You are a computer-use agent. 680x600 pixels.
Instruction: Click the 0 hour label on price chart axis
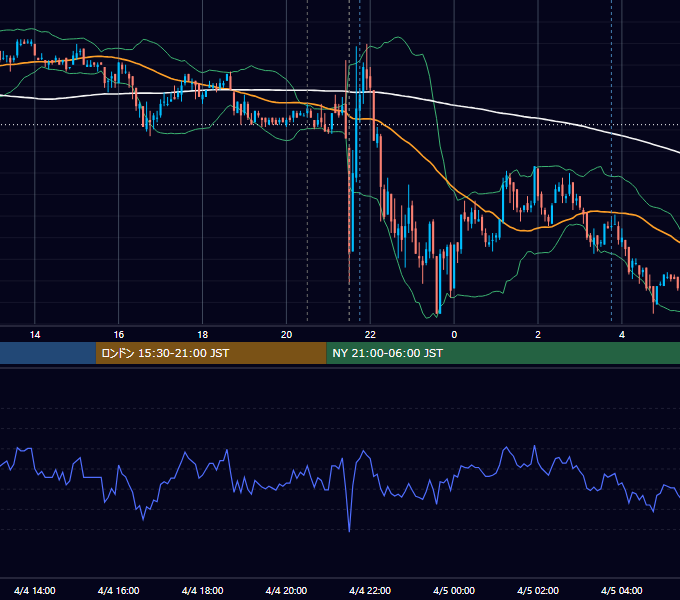454,335
